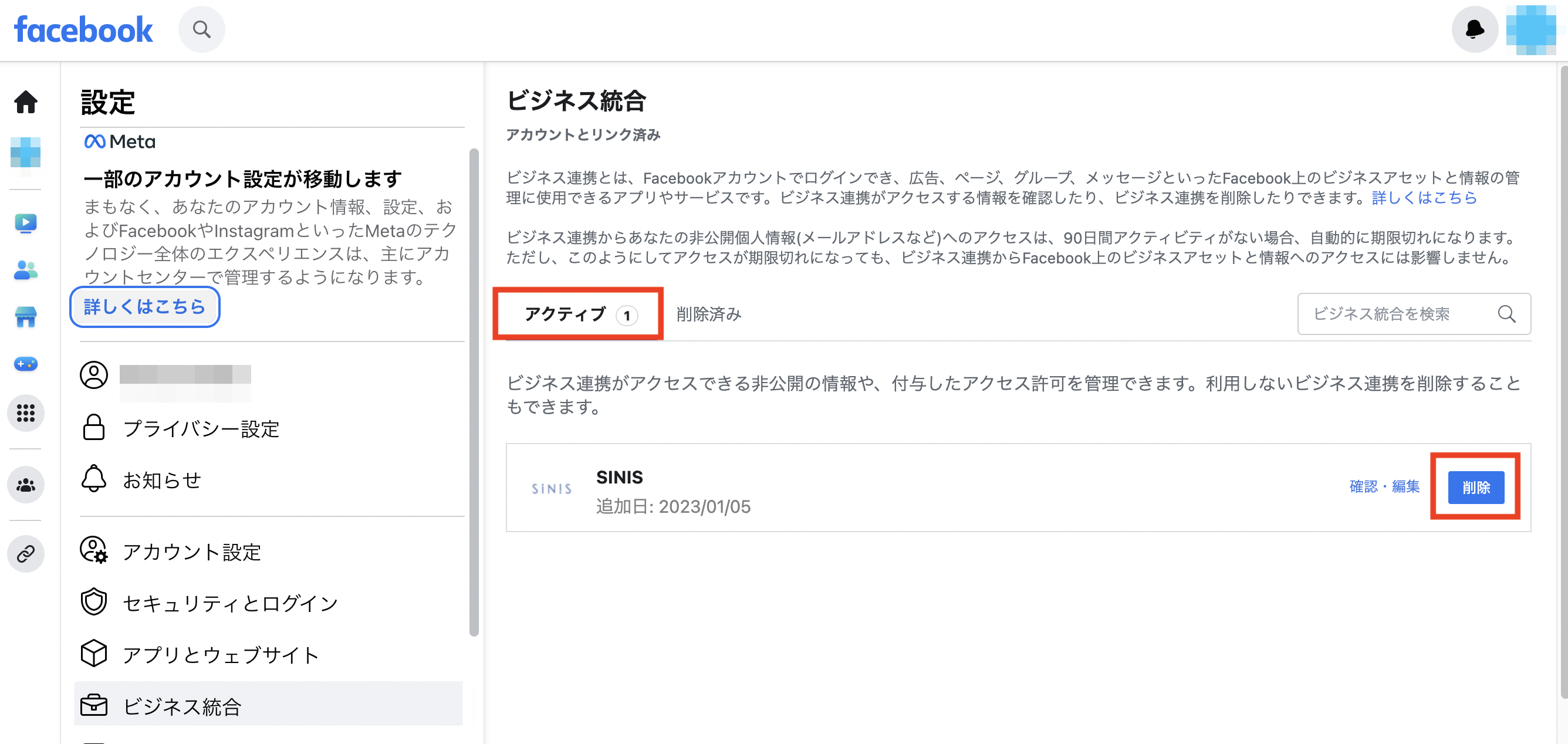Click the Facebook search magnifier button
The width and height of the screenshot is (1568, 744).
pos(201,29)
